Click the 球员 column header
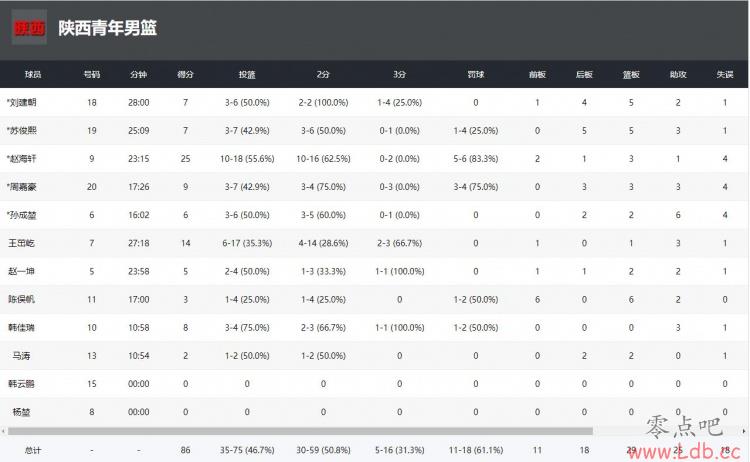The height and width of the screenshot is (462, 750). (x=33, y=74)
